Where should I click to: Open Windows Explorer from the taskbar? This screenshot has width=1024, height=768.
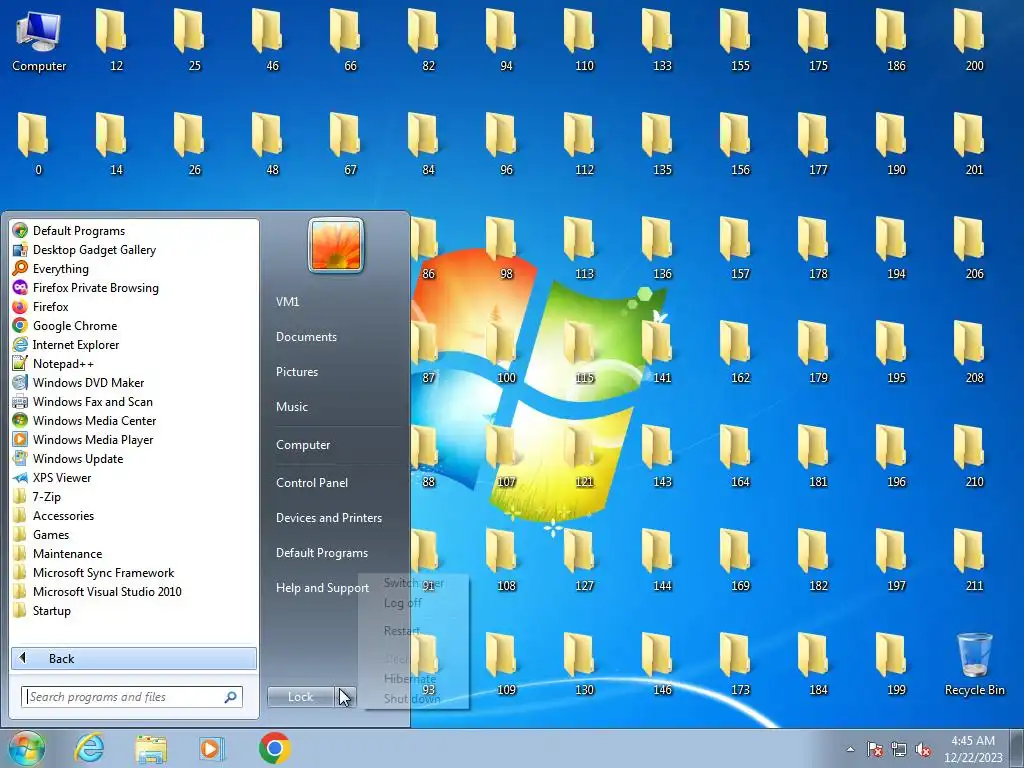click(151, 748)
